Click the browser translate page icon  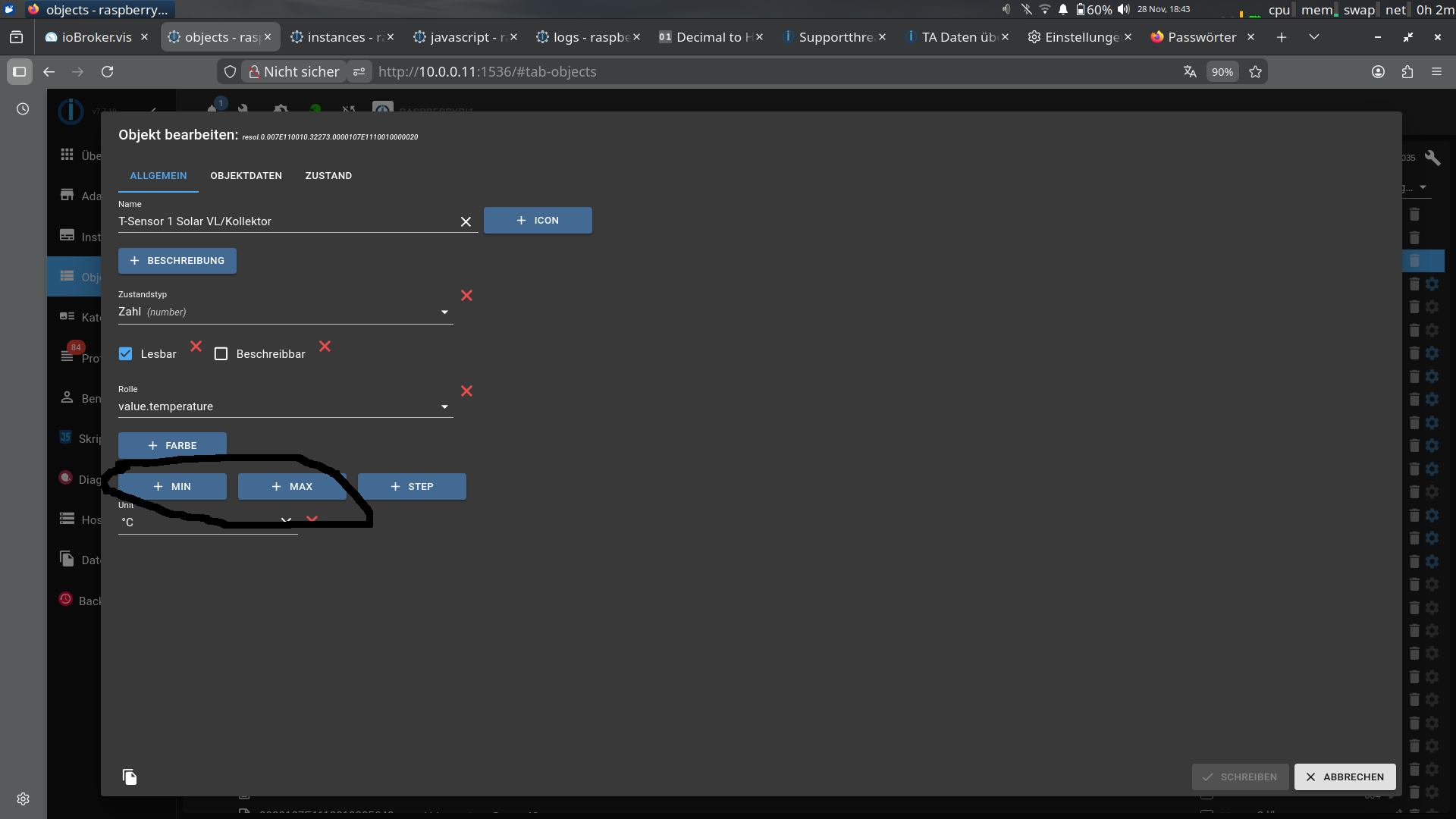point(1190,71)
